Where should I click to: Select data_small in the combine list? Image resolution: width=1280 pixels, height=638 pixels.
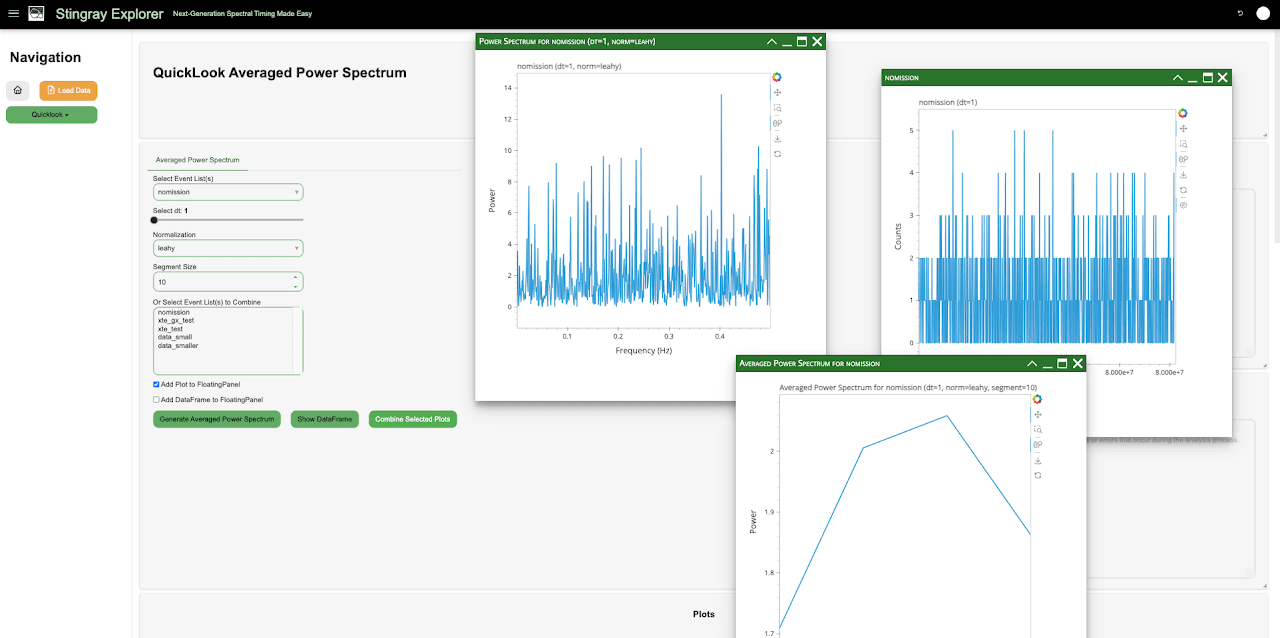coord(175,337)
